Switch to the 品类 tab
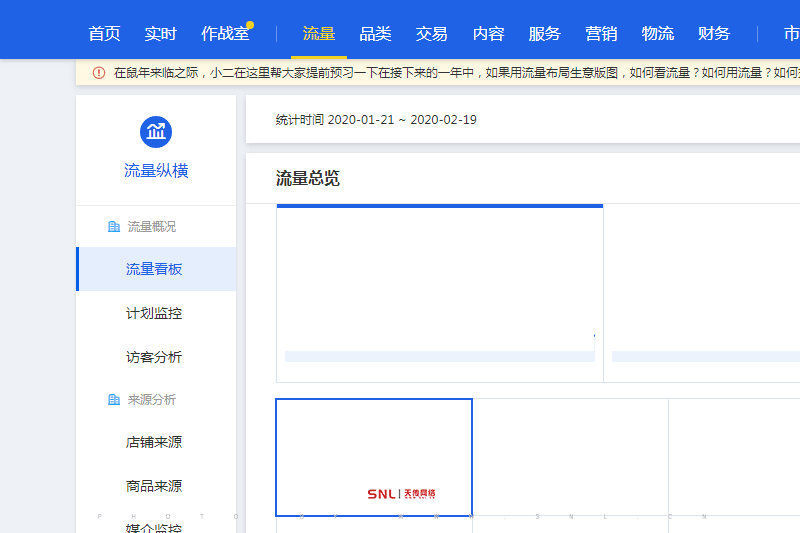 375,34
